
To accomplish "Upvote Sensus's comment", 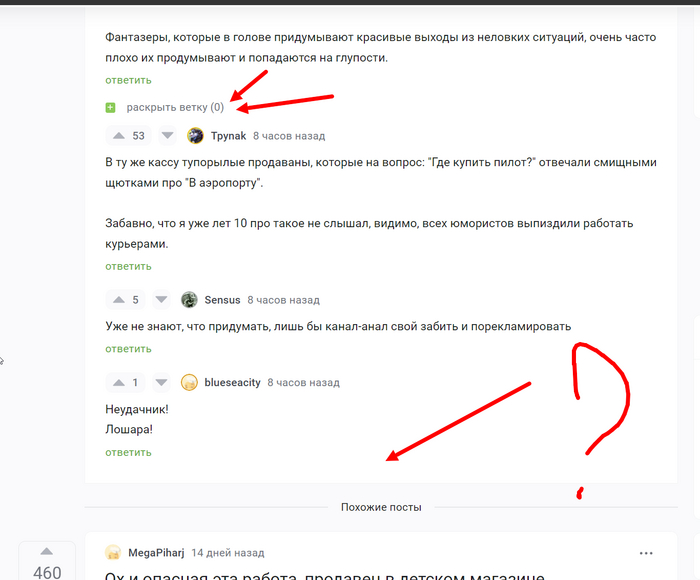I will pyautogui.click(x=119, y=300).
